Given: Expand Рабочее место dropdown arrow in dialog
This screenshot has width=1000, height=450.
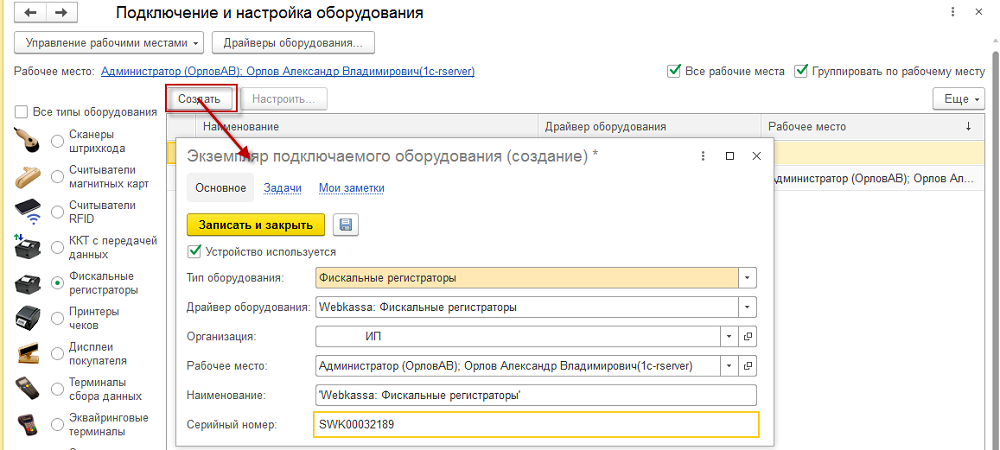Looking at the screenshot, I should pyautogui.click(x=729, y=366).
